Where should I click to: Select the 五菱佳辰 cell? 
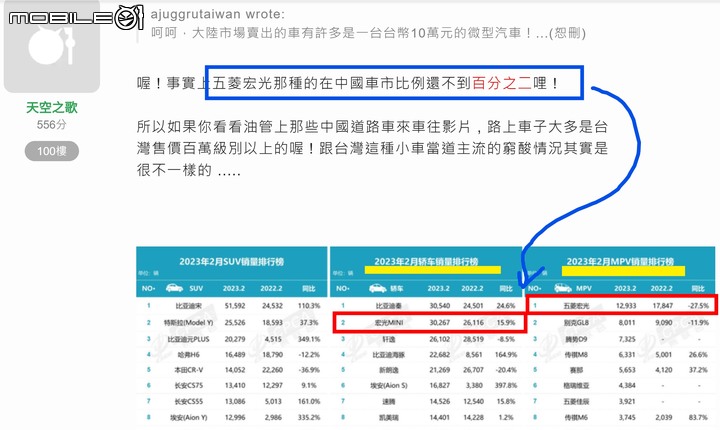click(x=576, y=402)
